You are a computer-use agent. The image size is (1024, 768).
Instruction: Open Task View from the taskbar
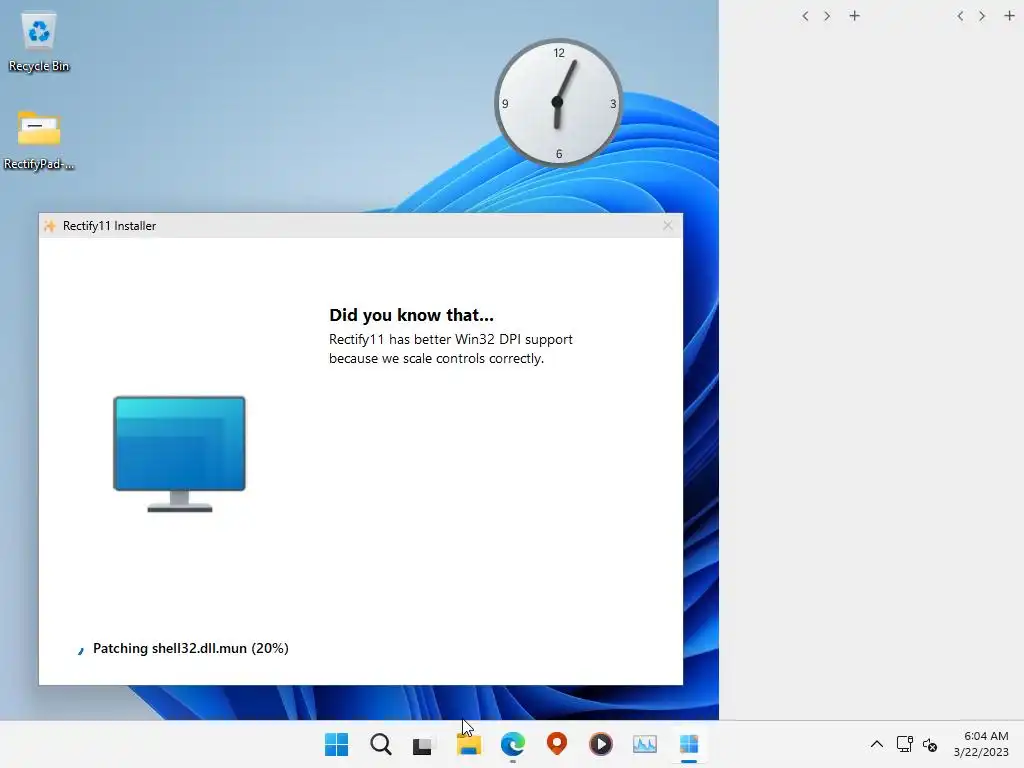point(424,744)
